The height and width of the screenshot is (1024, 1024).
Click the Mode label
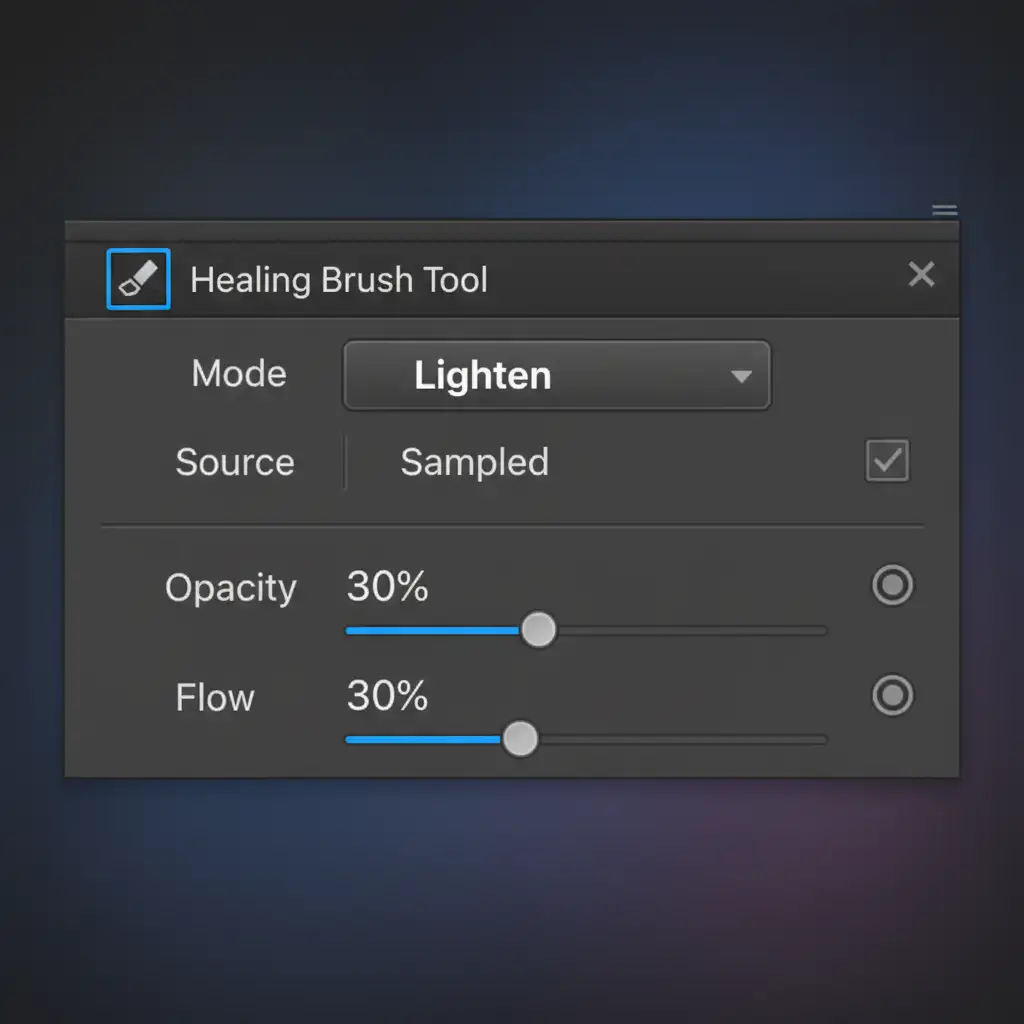point(239,374)
